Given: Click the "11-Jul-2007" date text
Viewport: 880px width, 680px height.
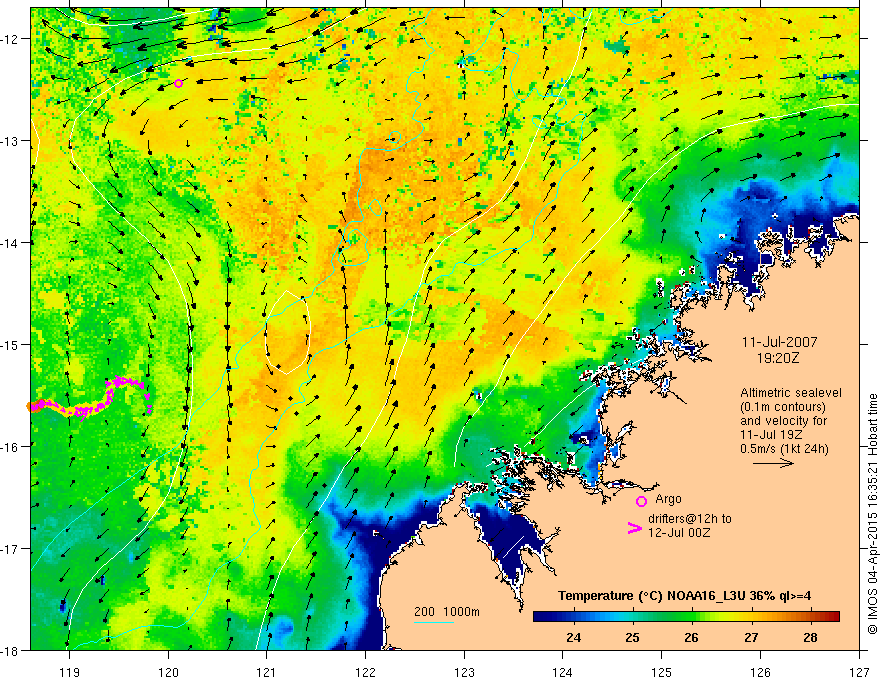Looking at the screenshot, I should (x=780, y=342).
